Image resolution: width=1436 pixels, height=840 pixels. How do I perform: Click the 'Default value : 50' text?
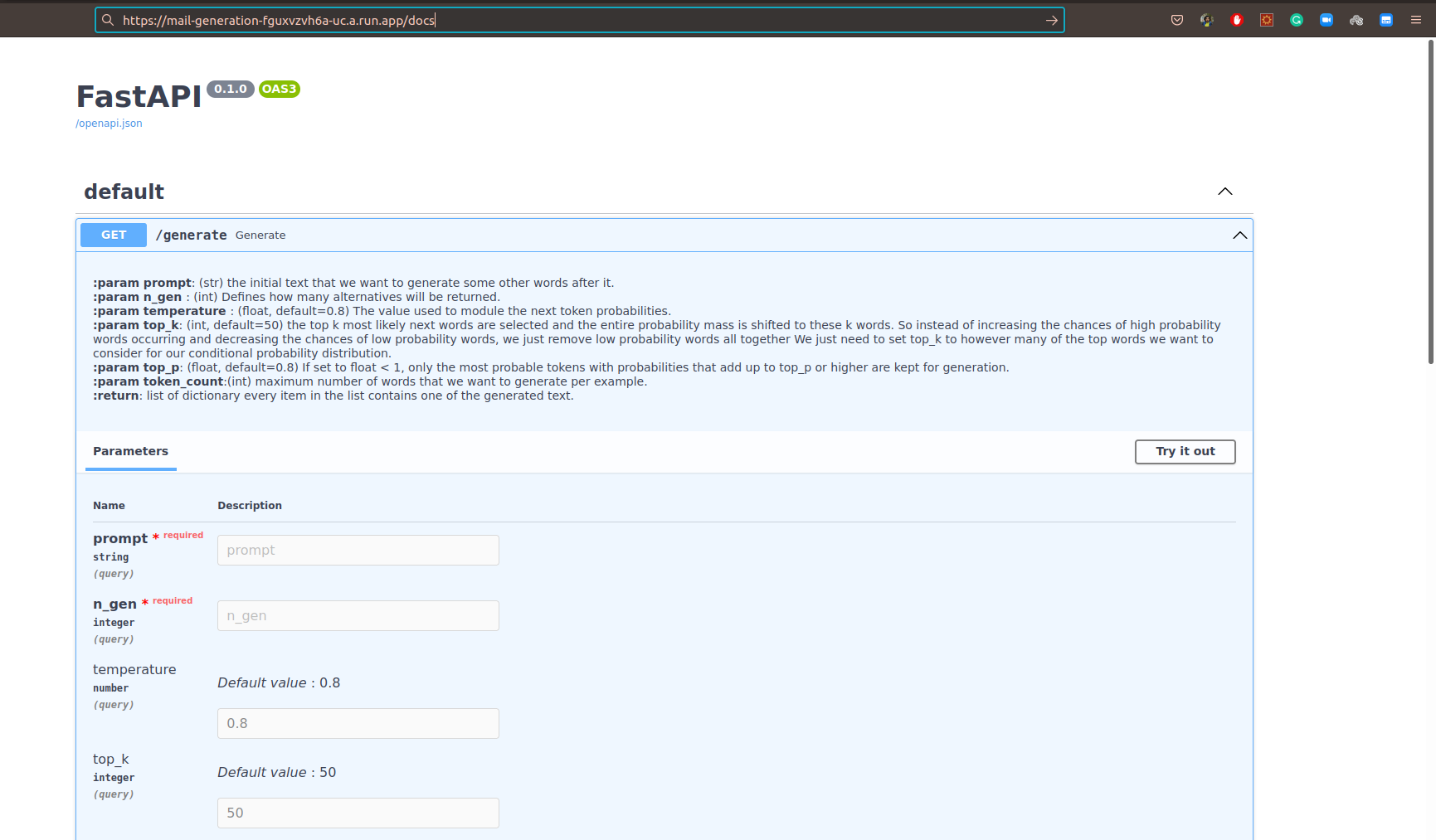coord(276,773)
